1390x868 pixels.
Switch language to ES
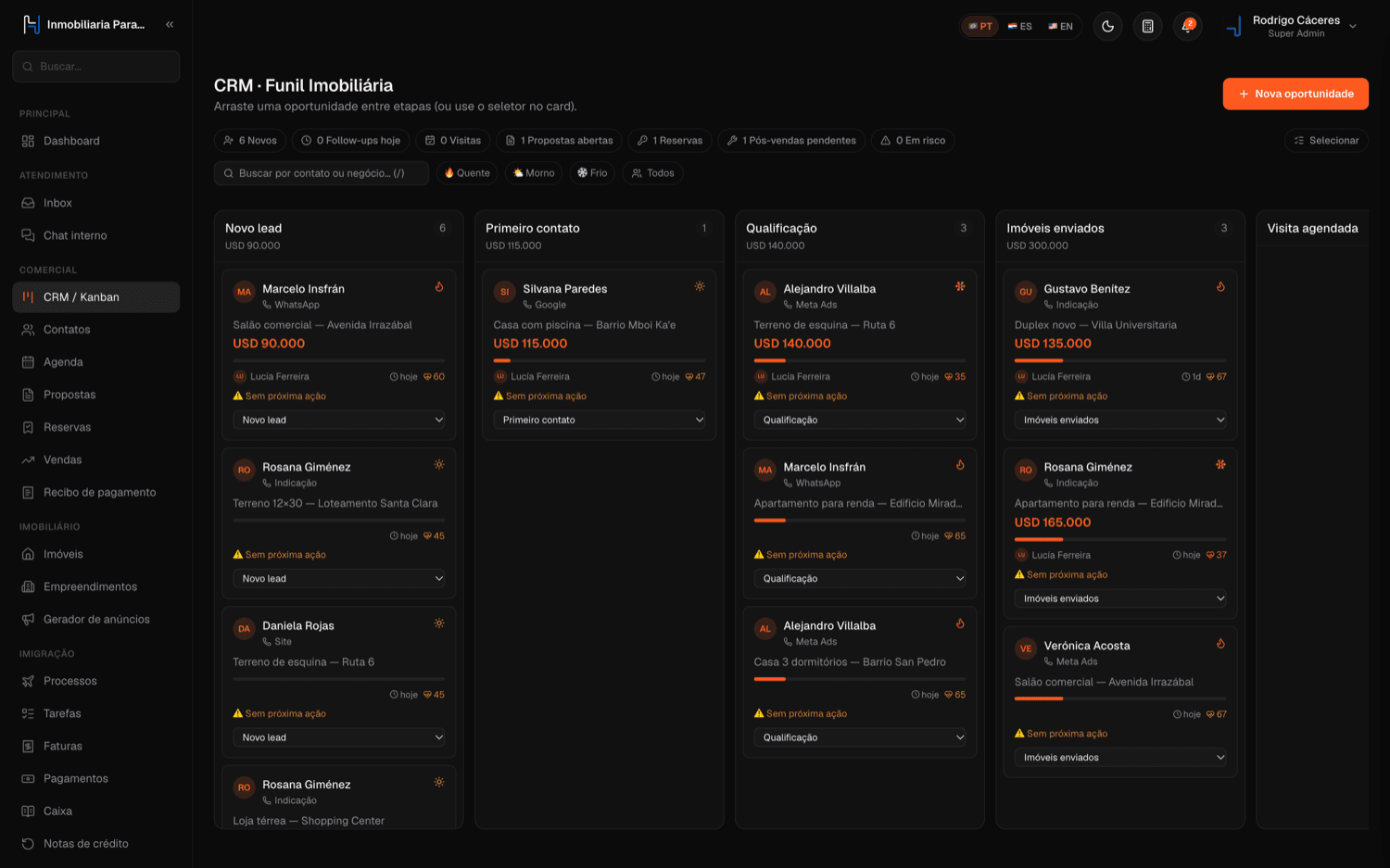(x=1020, y=26)
